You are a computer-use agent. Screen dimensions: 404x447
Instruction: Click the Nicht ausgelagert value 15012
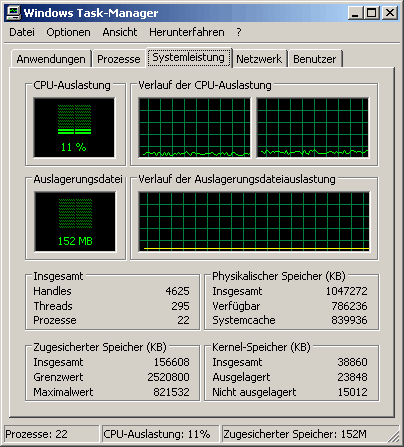pyautogui.click(x=353, y=392)
